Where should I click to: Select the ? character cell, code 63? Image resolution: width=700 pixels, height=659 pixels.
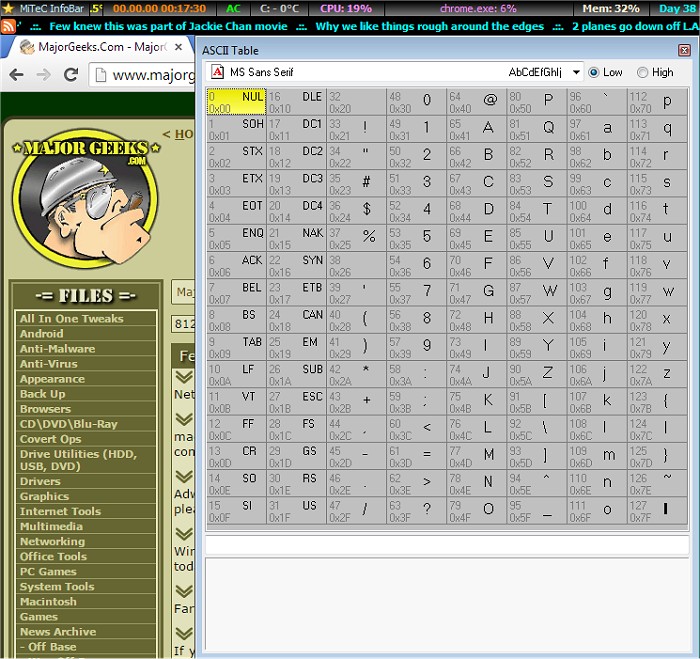416,510
